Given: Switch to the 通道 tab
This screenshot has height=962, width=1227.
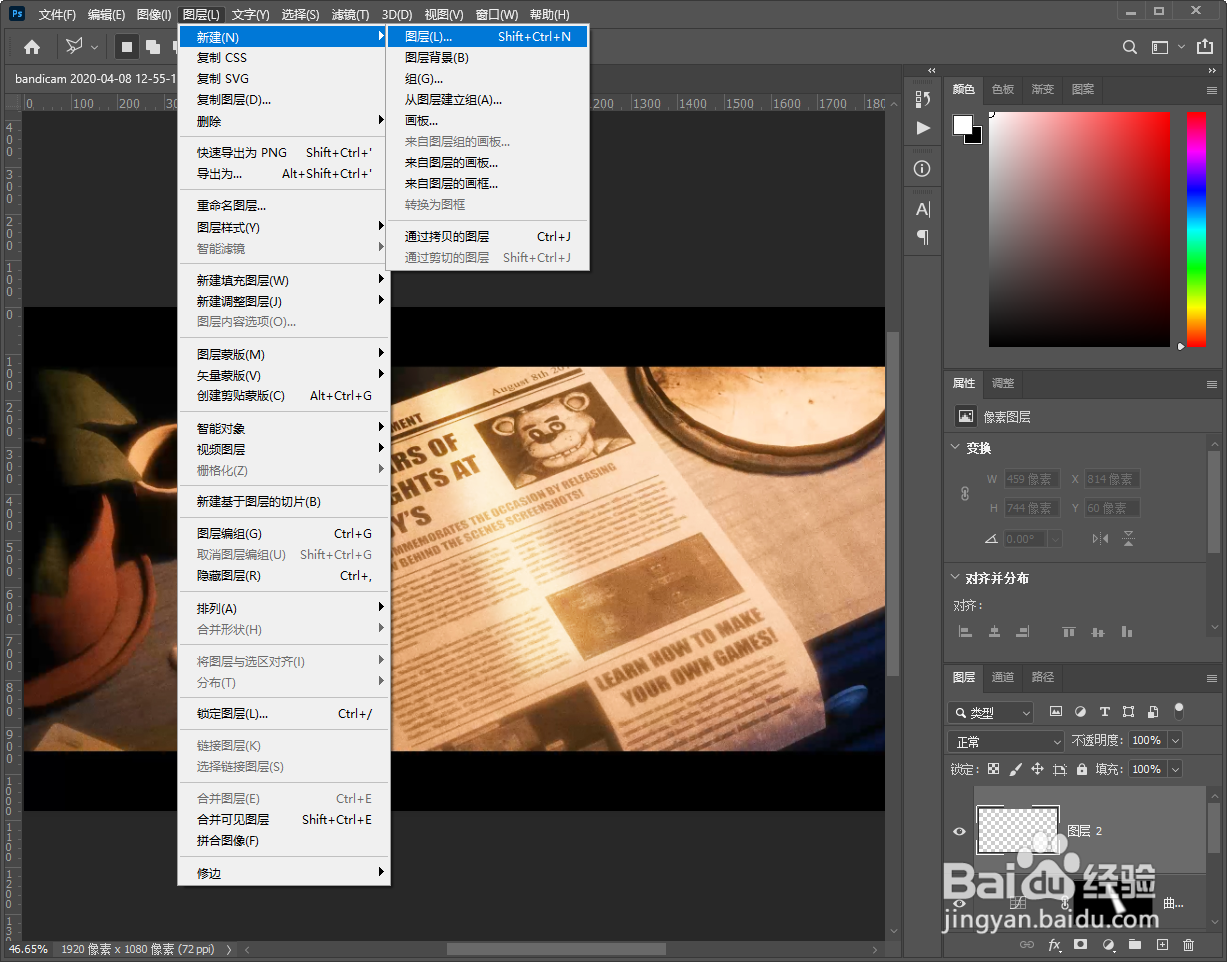Looking at the screenshot, I should 1003,677.
